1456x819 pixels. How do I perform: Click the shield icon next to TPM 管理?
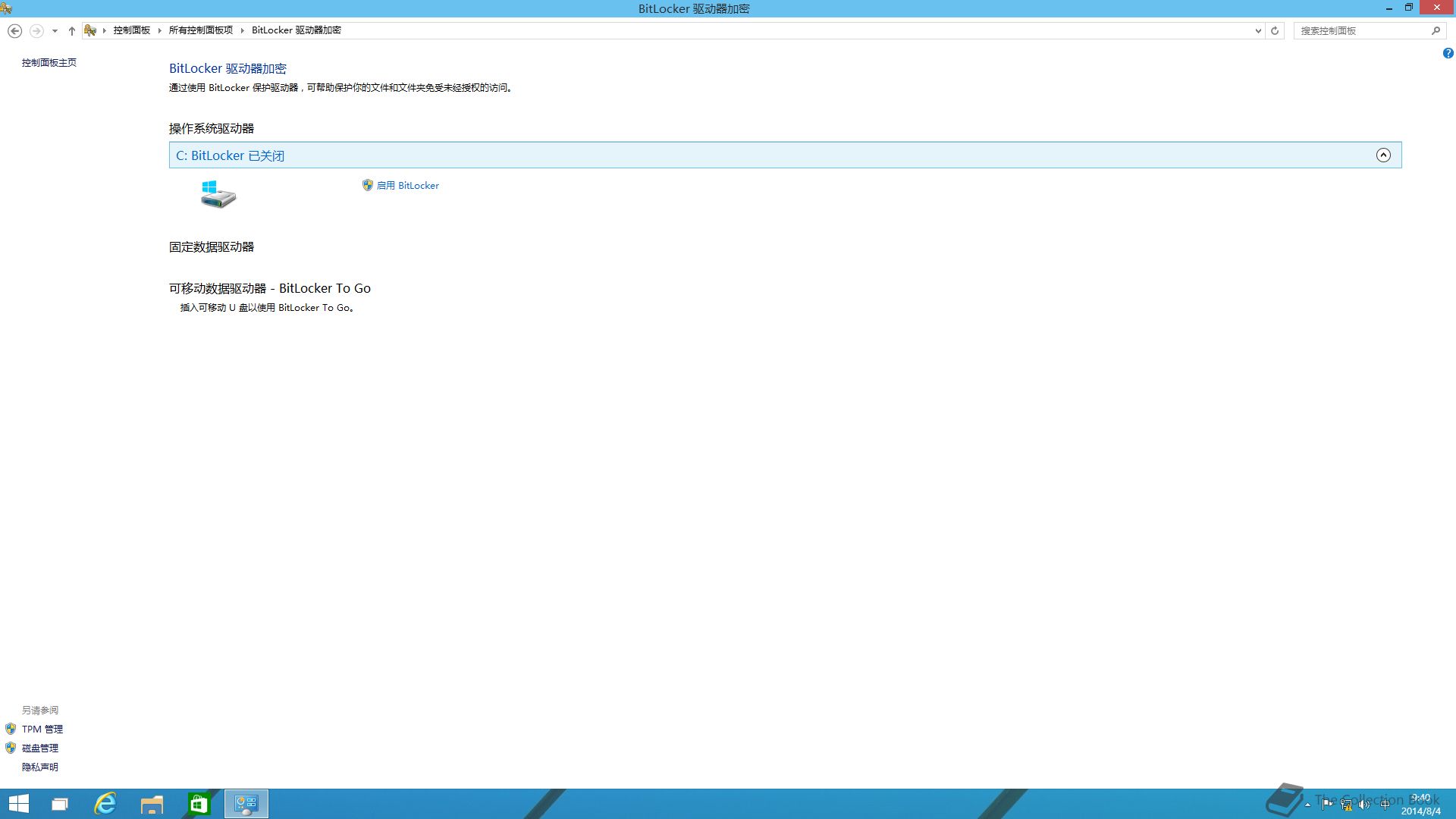[x=11, y=729]
